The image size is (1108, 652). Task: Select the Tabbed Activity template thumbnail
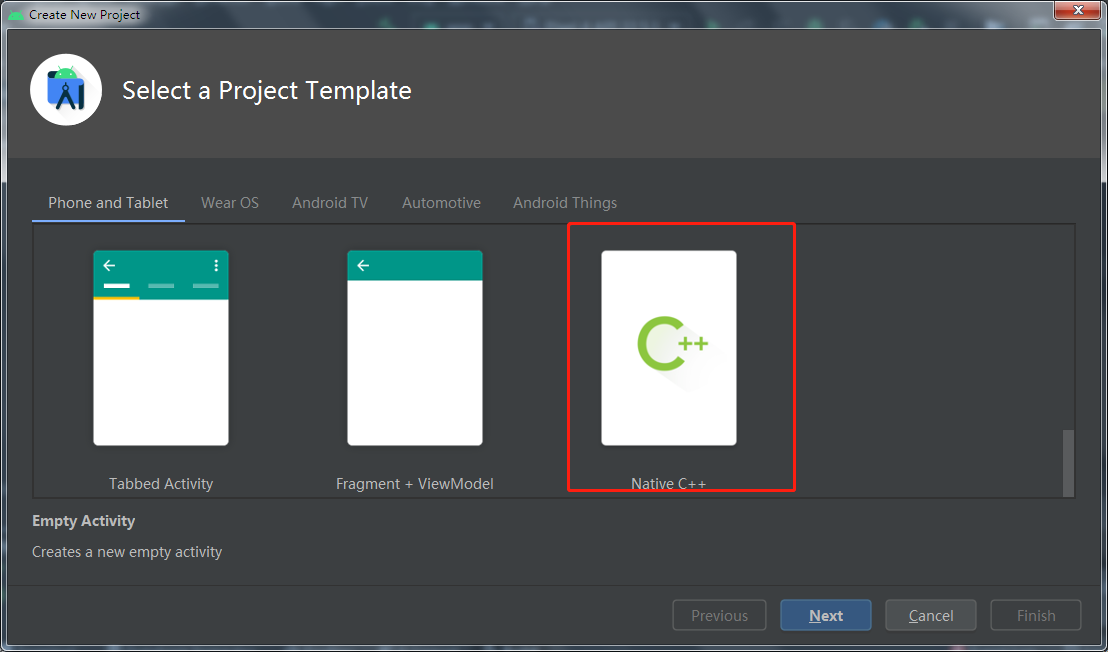point(161,348)
